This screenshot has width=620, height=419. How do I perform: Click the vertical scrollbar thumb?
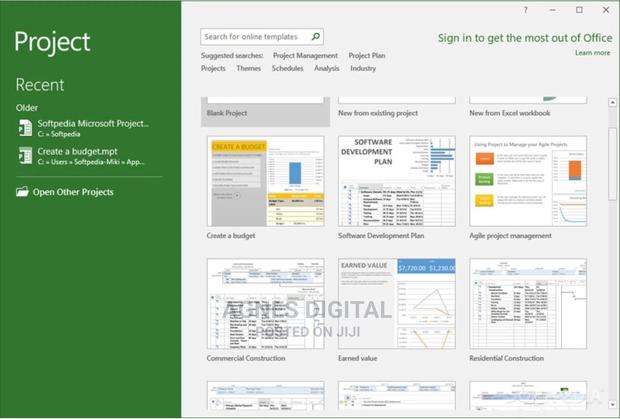(612, 164)
